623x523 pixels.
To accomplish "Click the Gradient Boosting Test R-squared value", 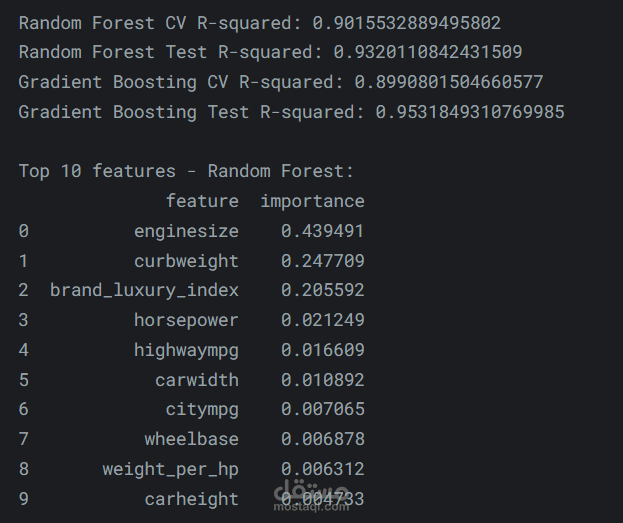I will 470,112.
